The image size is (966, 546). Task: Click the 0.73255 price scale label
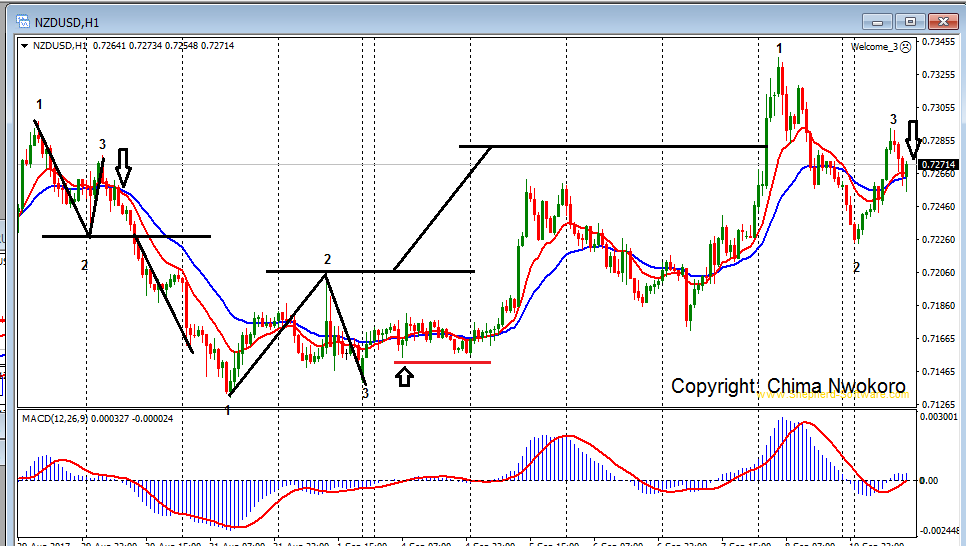tap(938, 75)
